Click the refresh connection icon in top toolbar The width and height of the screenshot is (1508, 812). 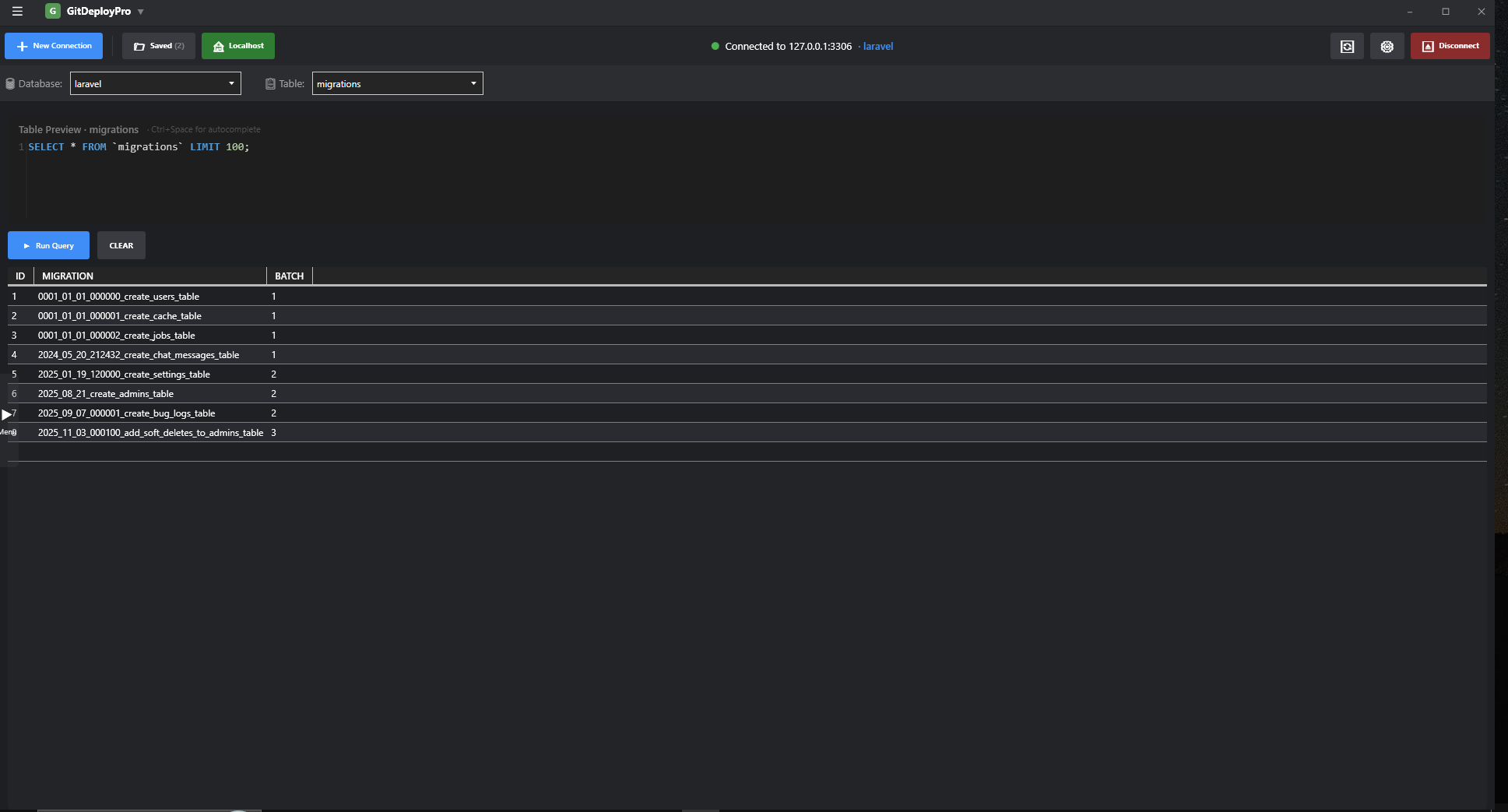tap(1348, 46)
